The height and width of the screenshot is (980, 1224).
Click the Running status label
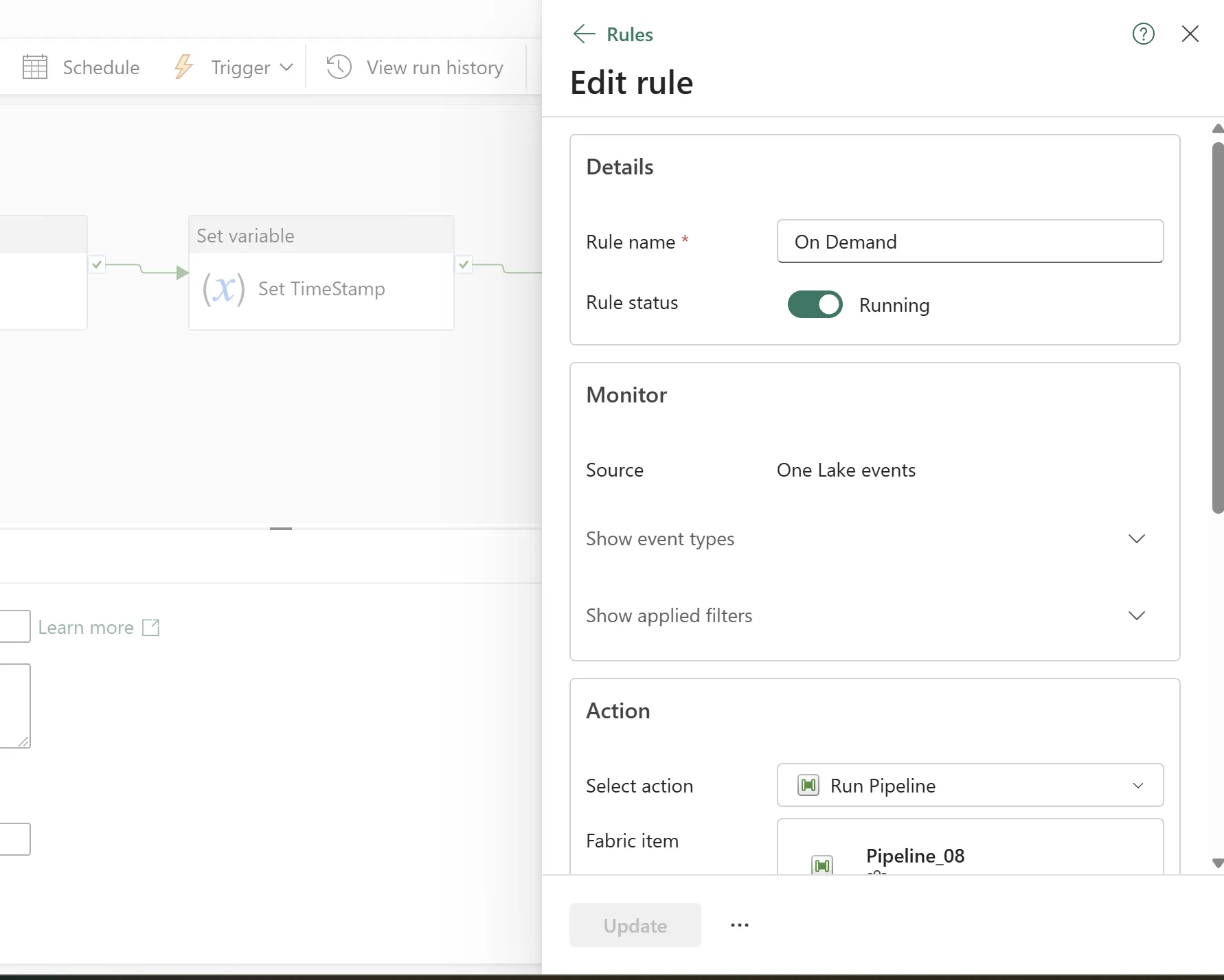tap(894, 305)
